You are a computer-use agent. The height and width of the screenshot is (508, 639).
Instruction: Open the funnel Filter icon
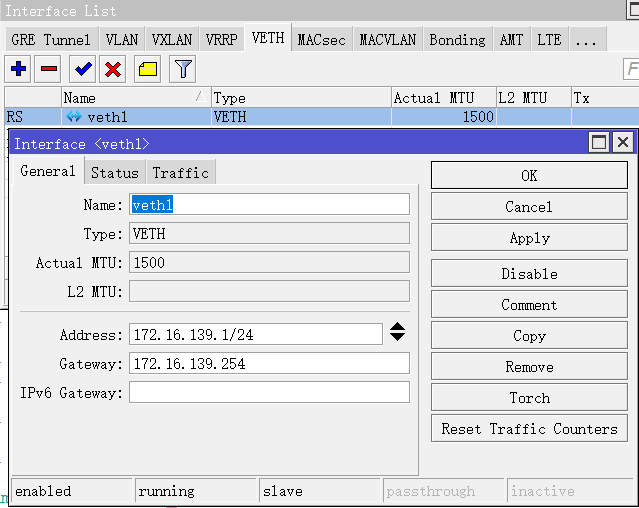coord(182,69)
